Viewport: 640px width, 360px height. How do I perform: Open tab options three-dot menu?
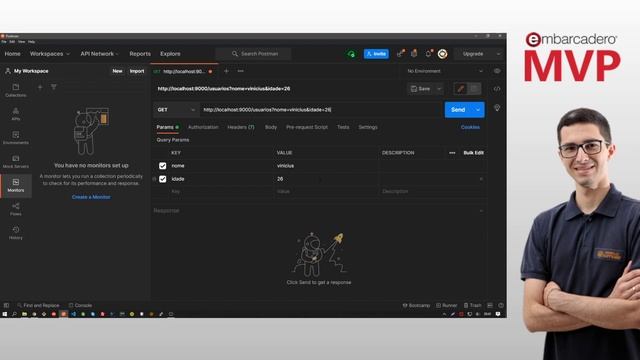tap(240, 71)
